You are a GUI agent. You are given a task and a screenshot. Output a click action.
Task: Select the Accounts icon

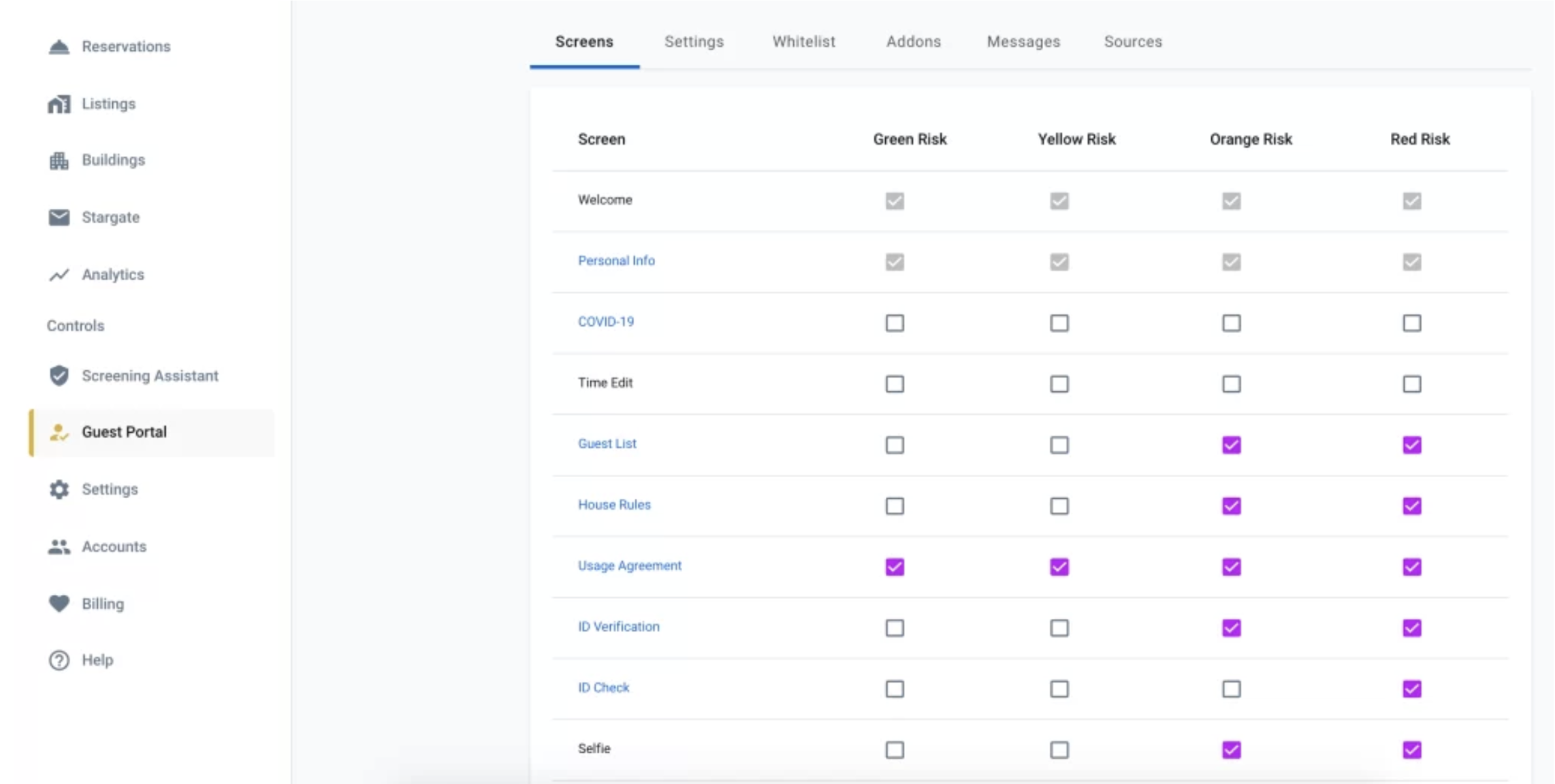pyautogui.click(x=59, y=546)
